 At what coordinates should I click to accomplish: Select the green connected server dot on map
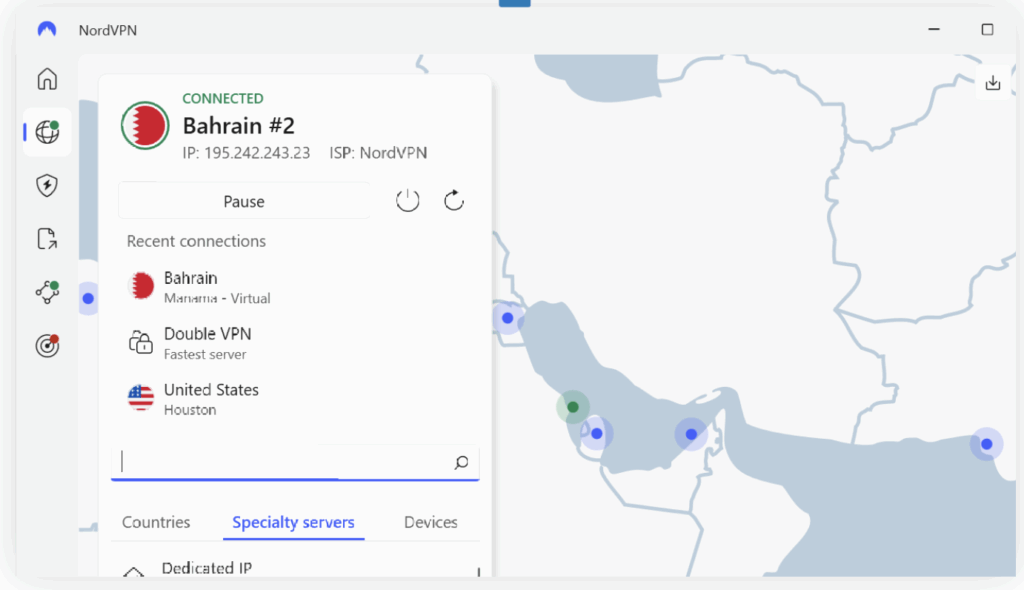coord(573,407)
